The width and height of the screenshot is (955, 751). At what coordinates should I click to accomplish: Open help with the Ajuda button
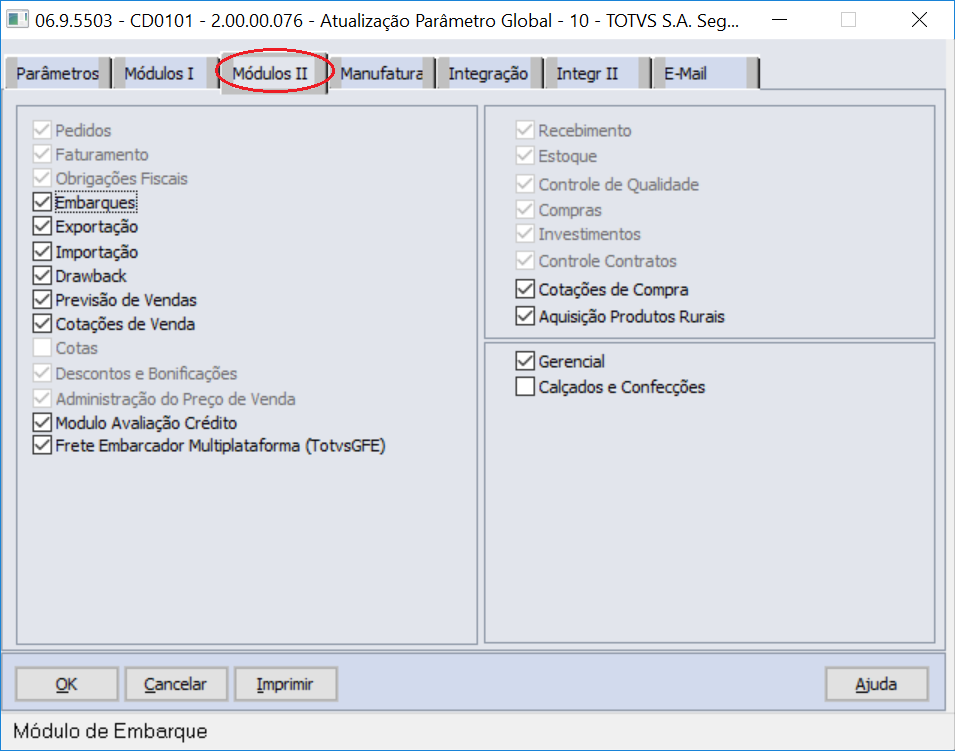pyautogui.click(x=876, y=684)
